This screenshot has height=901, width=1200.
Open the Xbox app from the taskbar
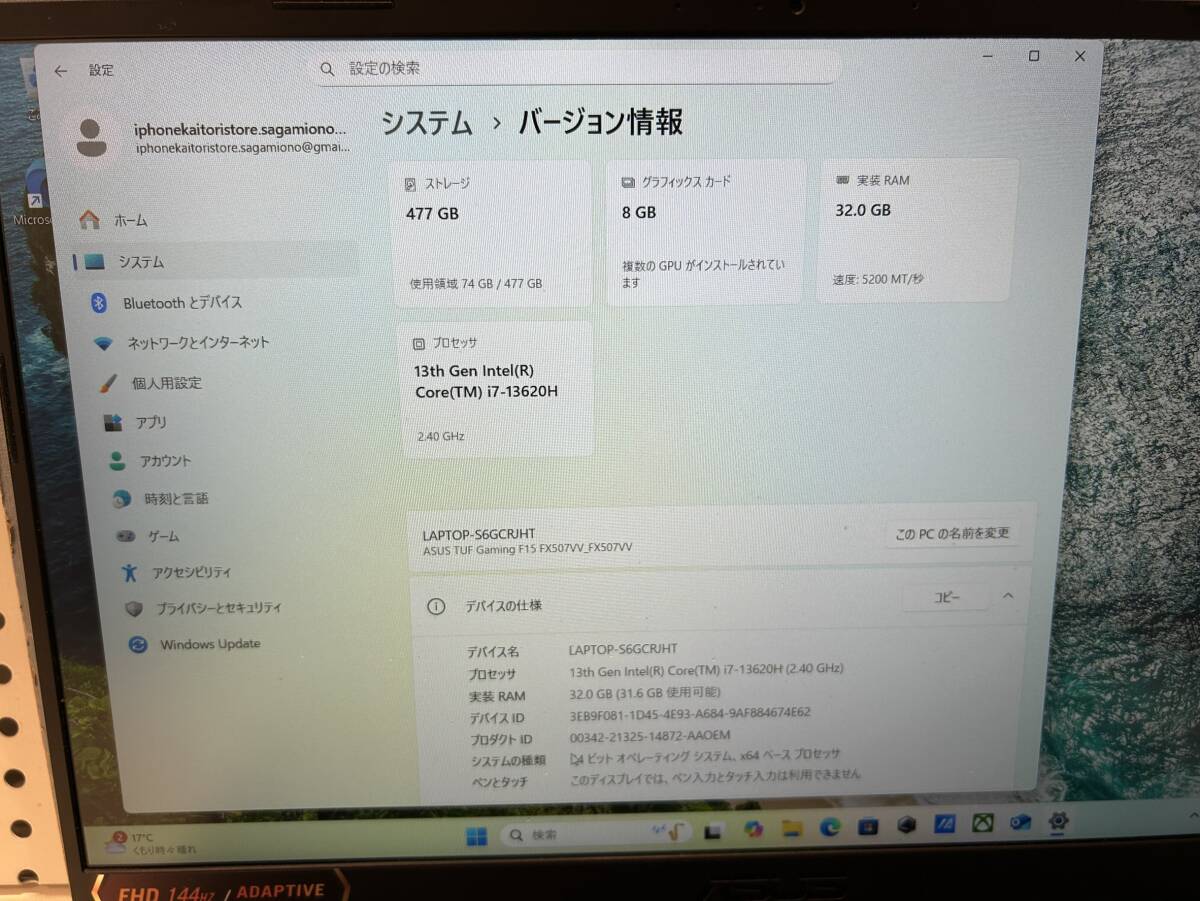tap(984, 823)
